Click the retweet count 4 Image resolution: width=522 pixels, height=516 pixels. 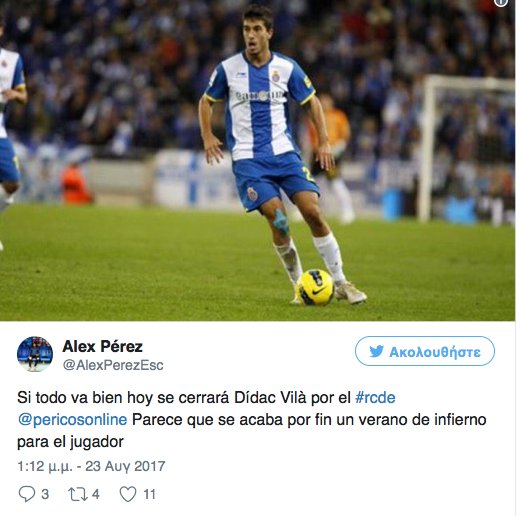tap(96, 494)
